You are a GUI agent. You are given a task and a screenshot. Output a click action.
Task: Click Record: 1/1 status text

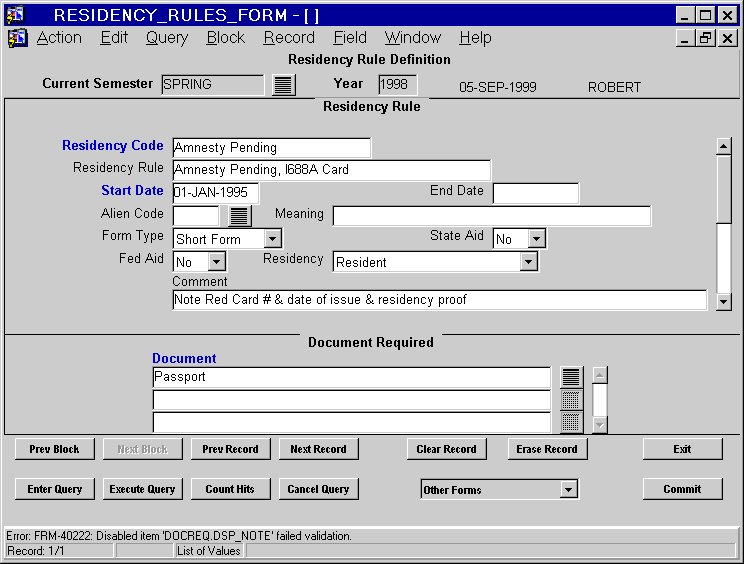coord(35,551)
